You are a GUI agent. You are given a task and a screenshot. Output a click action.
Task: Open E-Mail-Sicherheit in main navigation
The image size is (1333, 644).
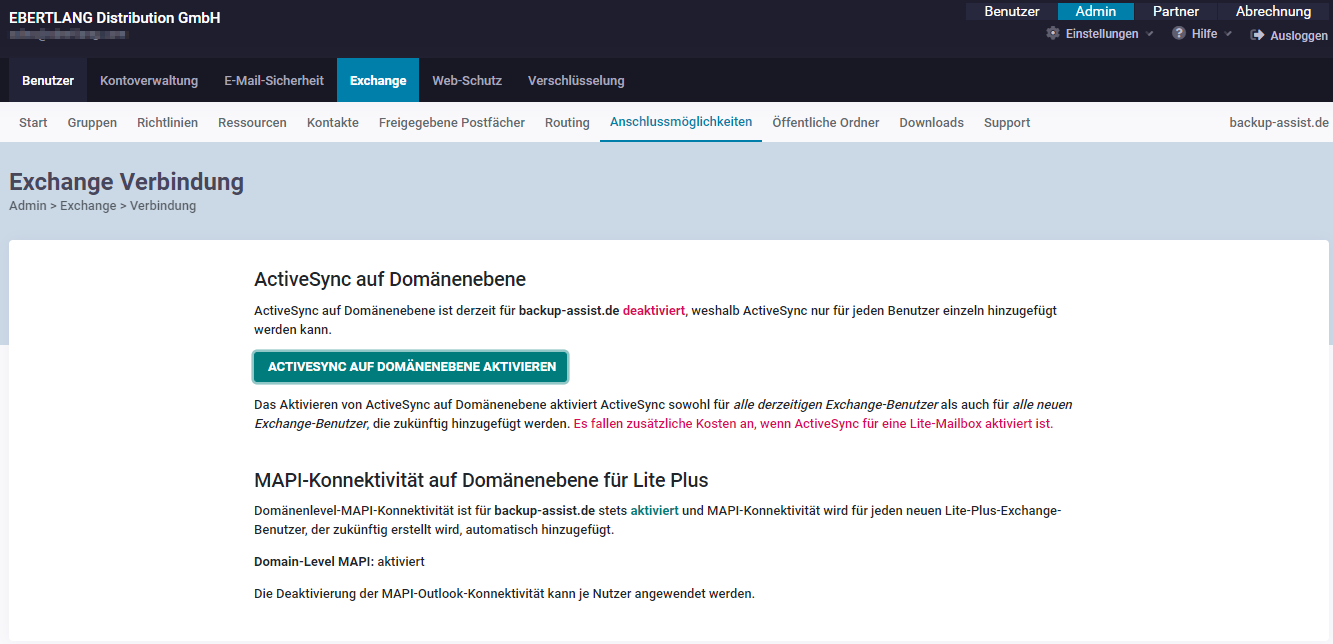(274, 81)
